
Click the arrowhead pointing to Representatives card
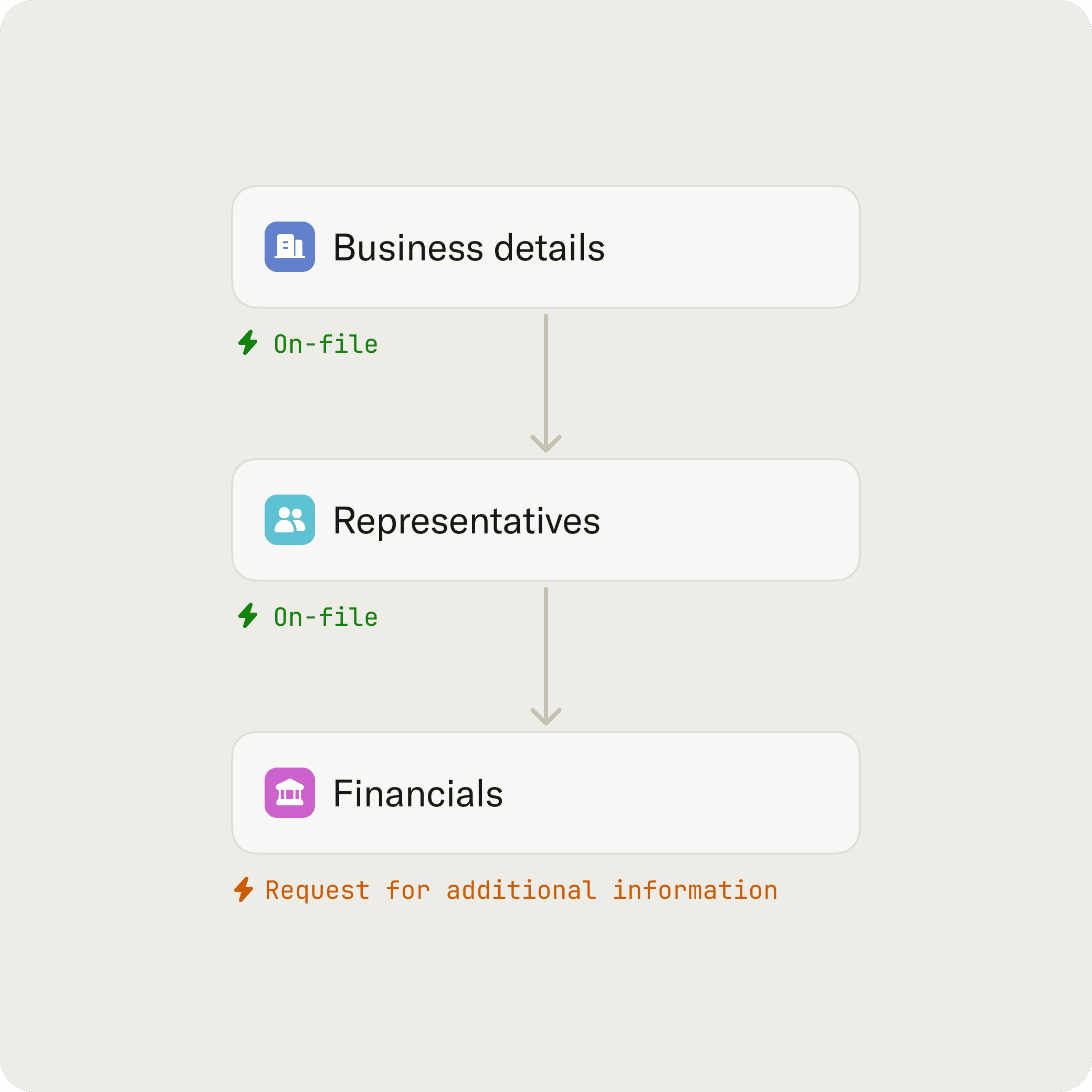point(545,443)
